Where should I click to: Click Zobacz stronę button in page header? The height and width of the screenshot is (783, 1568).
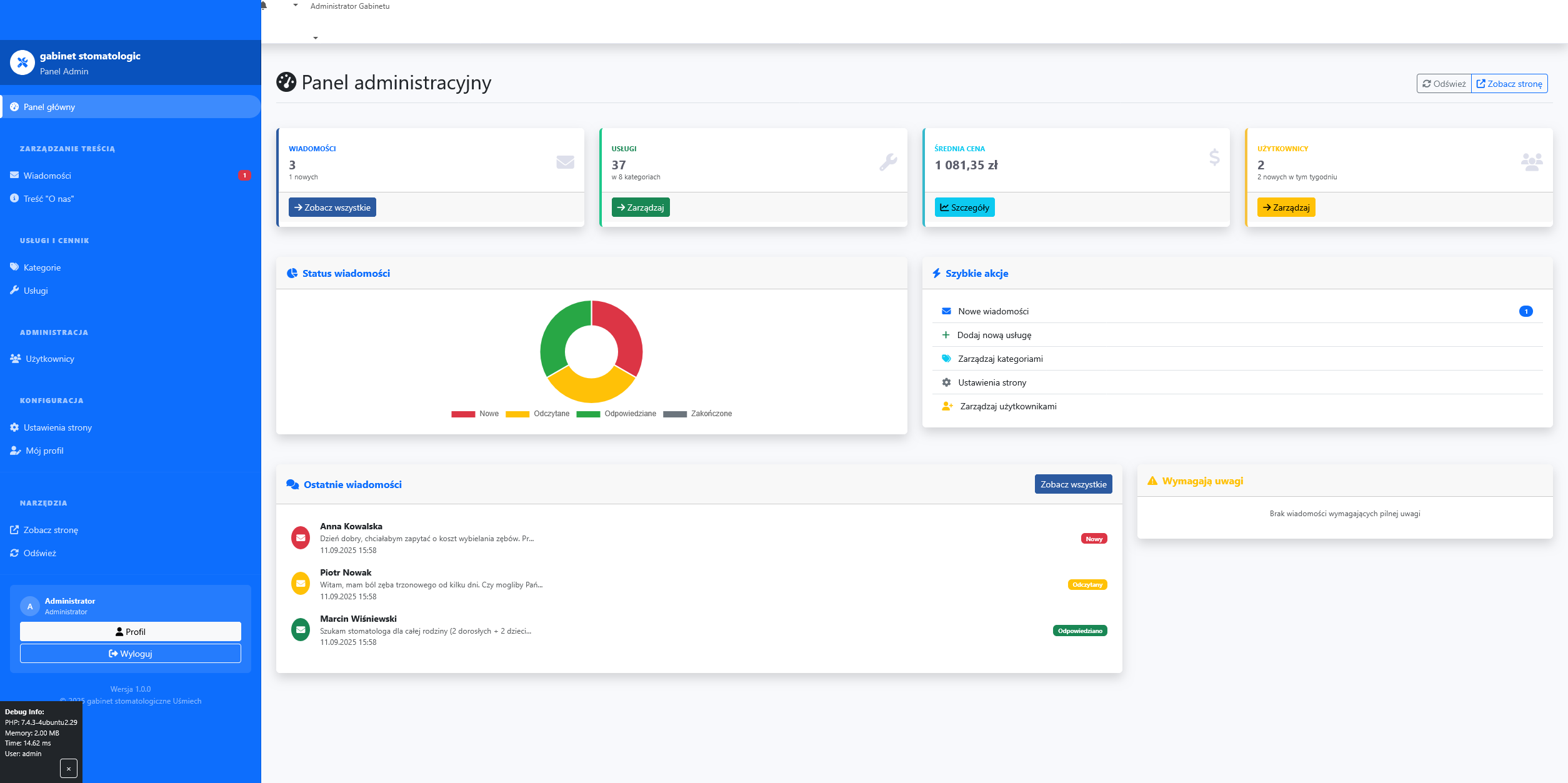pyautogui.click(x=1509, y=84)
